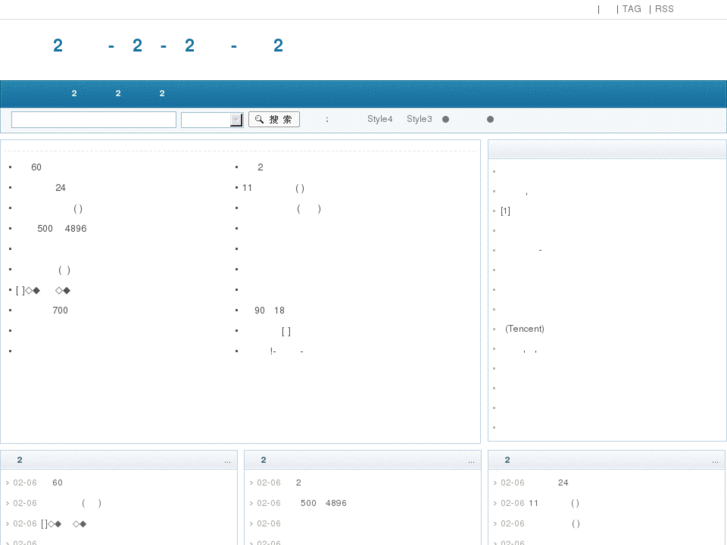Click the magnifier search button

[x=274, y=120]
